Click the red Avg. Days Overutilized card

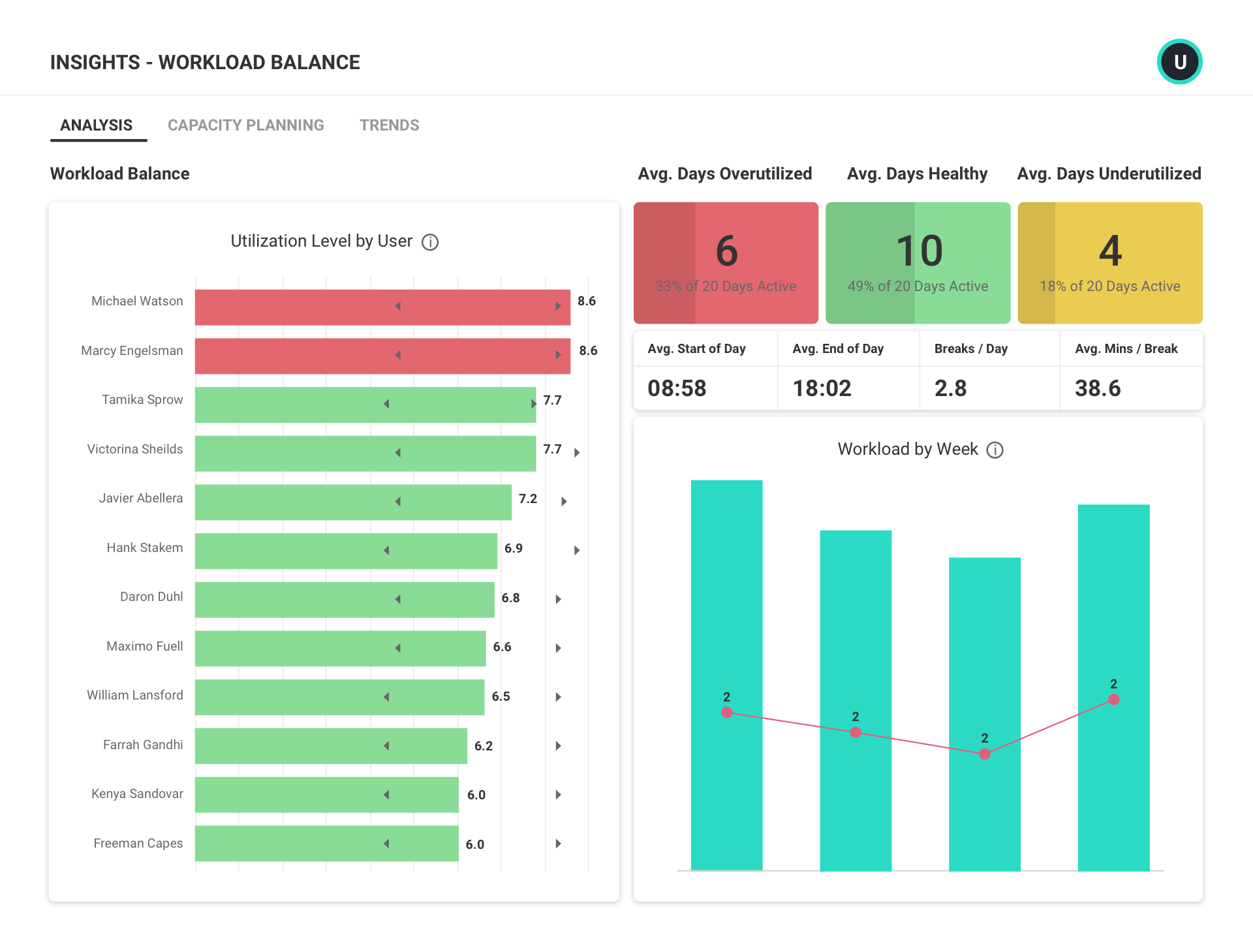[726, 263]
